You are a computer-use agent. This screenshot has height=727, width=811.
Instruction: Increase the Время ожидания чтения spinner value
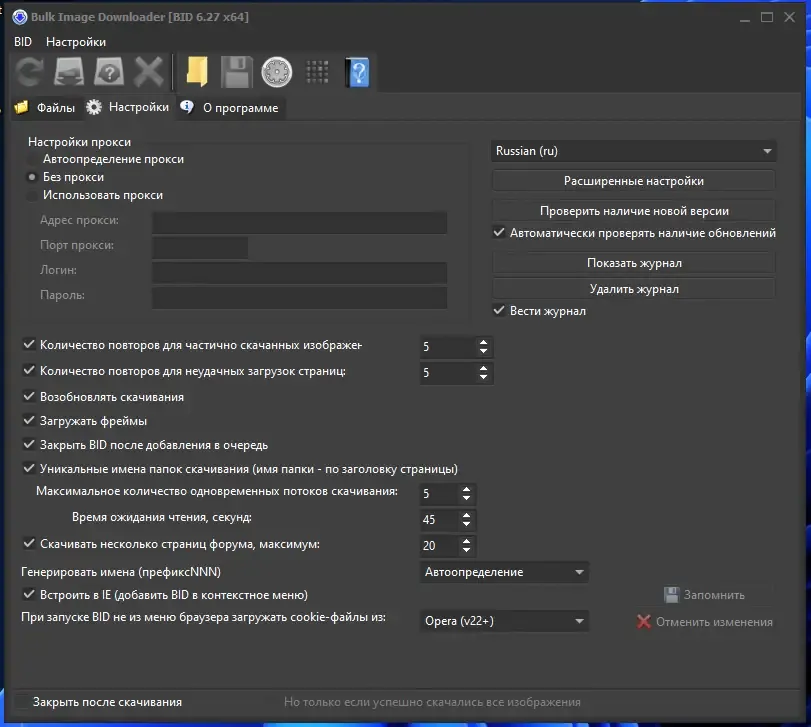click(467, 515)
